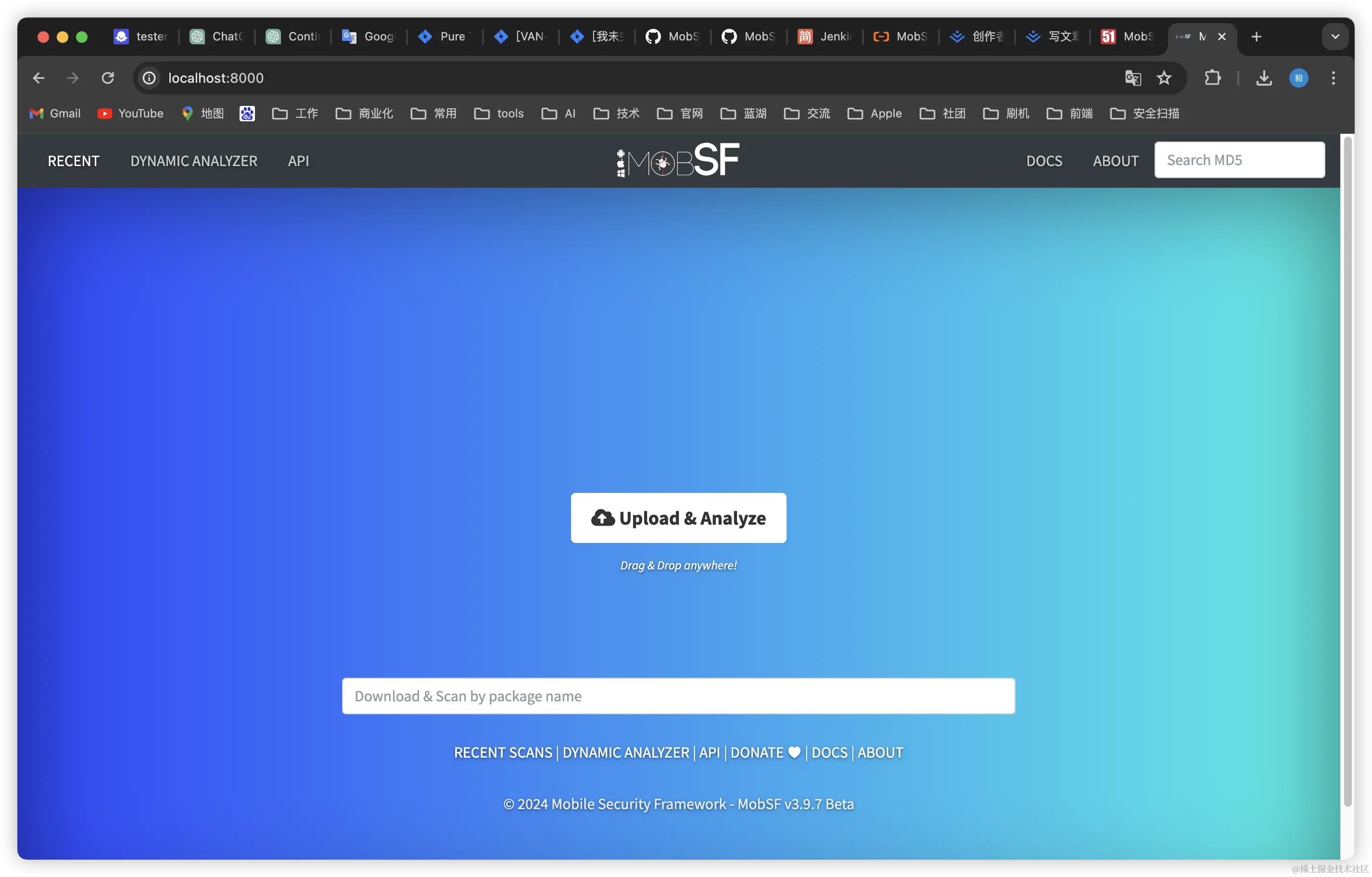This screenshot has height=877, width=1372.
Task: Close the active MobSF tab
Action: coord(1221,37)
